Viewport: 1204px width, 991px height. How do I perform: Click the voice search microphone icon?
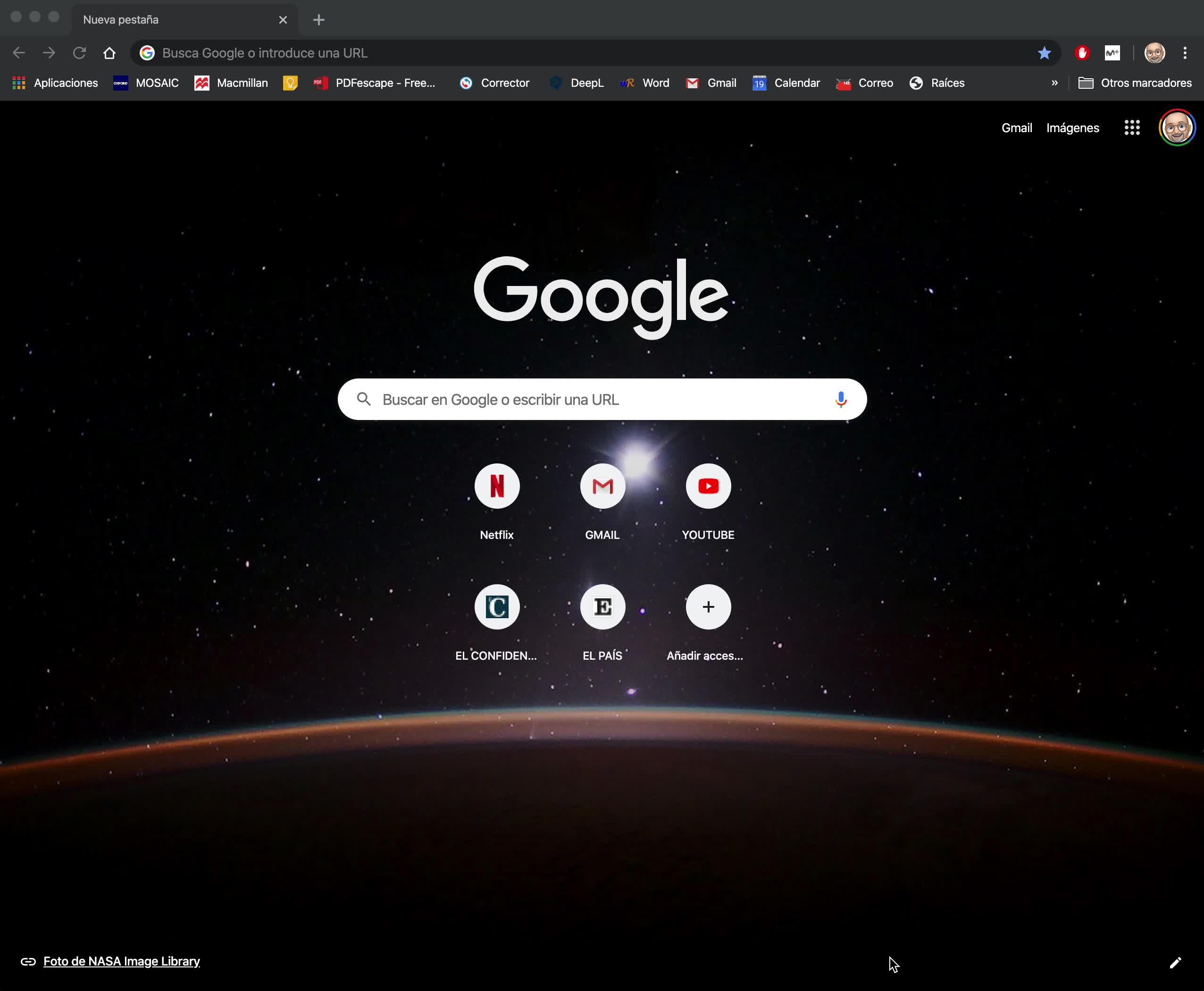(x=840, y=400)
